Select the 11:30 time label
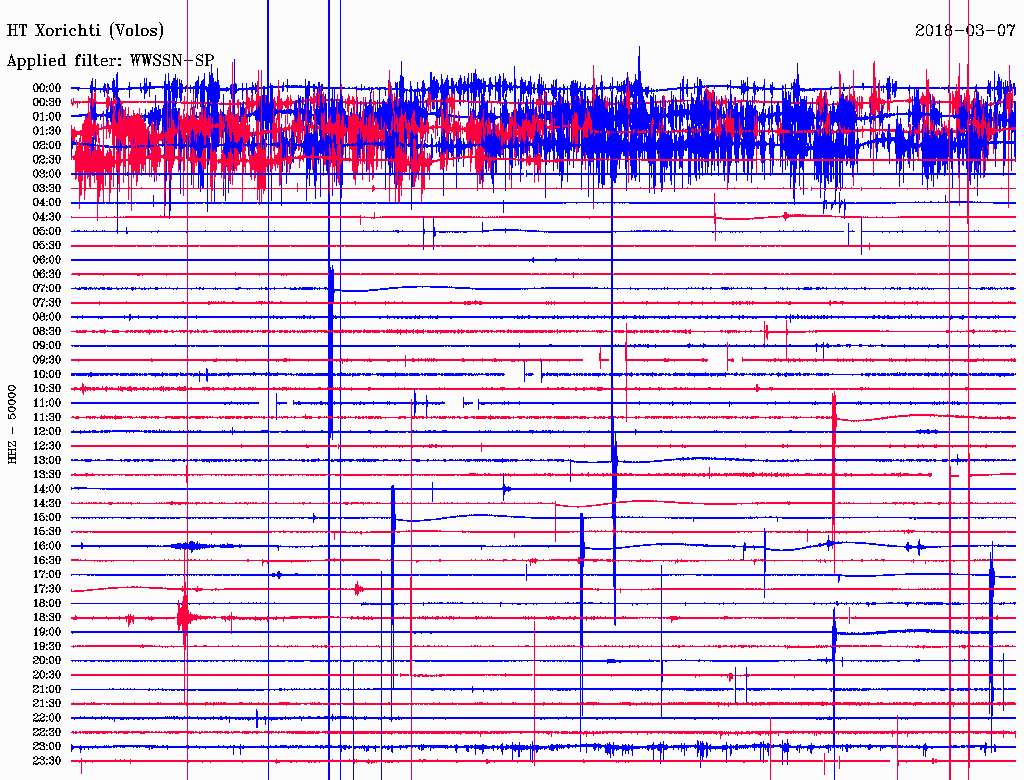The image size is (1024, 780). coord(47,417)
